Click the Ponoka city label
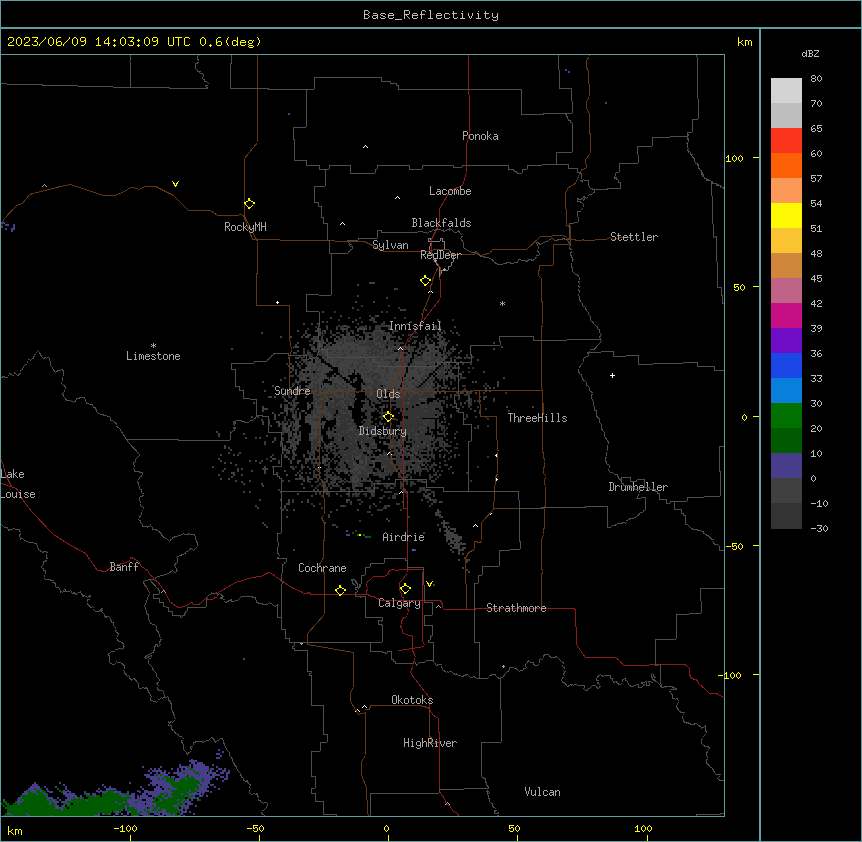Image resolution: width=862 pixels, height=842 pixels. [x=480, y=136]
